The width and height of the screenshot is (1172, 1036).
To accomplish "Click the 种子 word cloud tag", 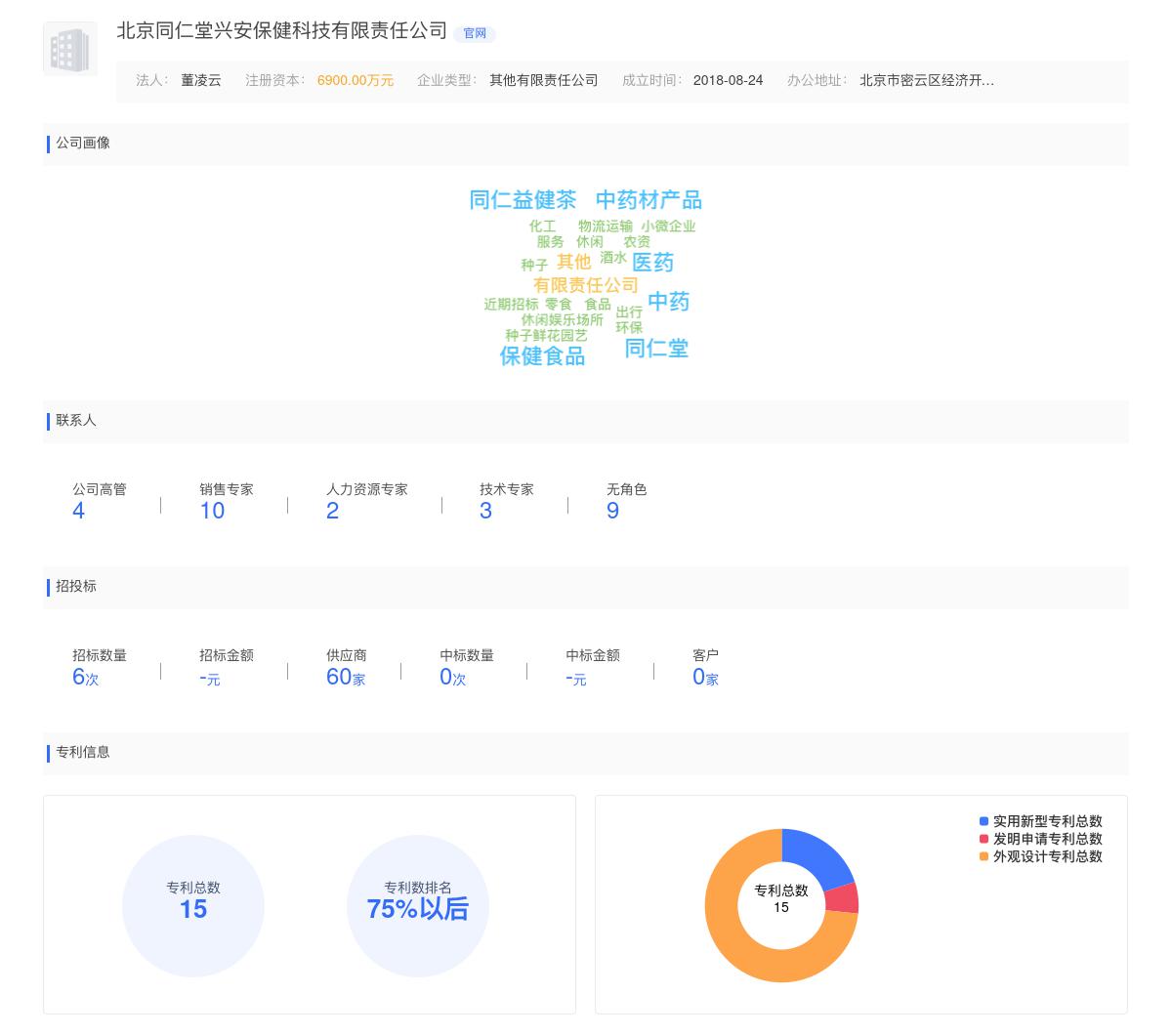I will 534,265.
